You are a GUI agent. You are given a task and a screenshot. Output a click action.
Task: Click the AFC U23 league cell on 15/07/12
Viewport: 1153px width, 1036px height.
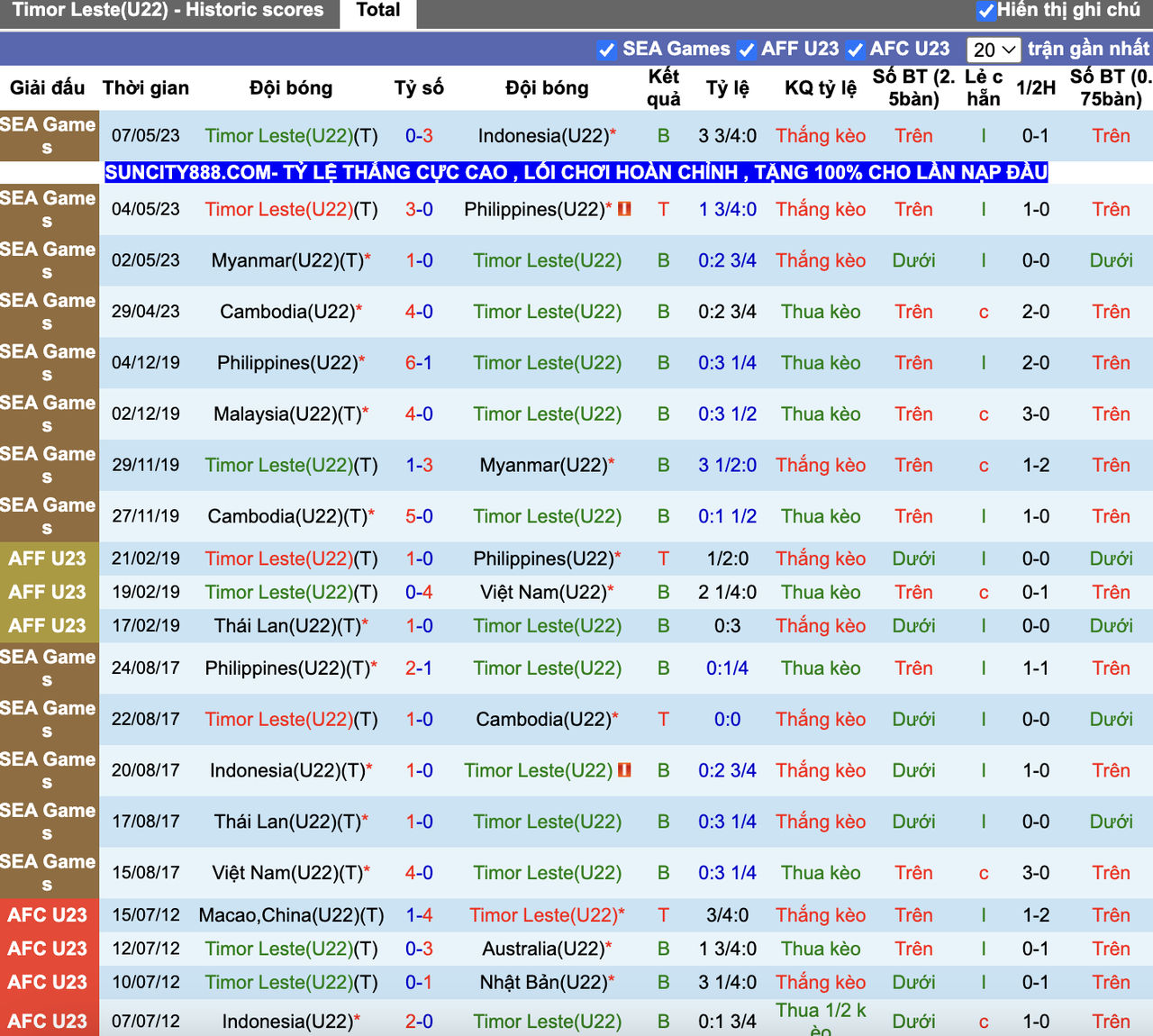(x=48, y=915)
